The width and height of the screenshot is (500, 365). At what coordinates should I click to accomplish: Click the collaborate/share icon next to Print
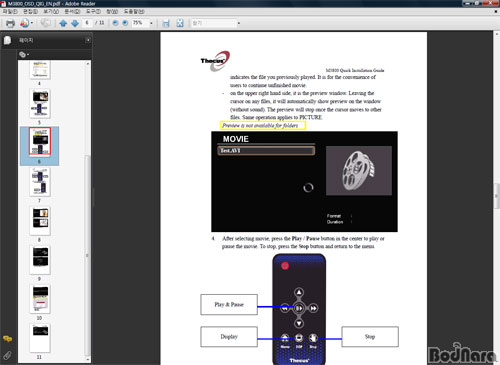[x=24, y=23]
